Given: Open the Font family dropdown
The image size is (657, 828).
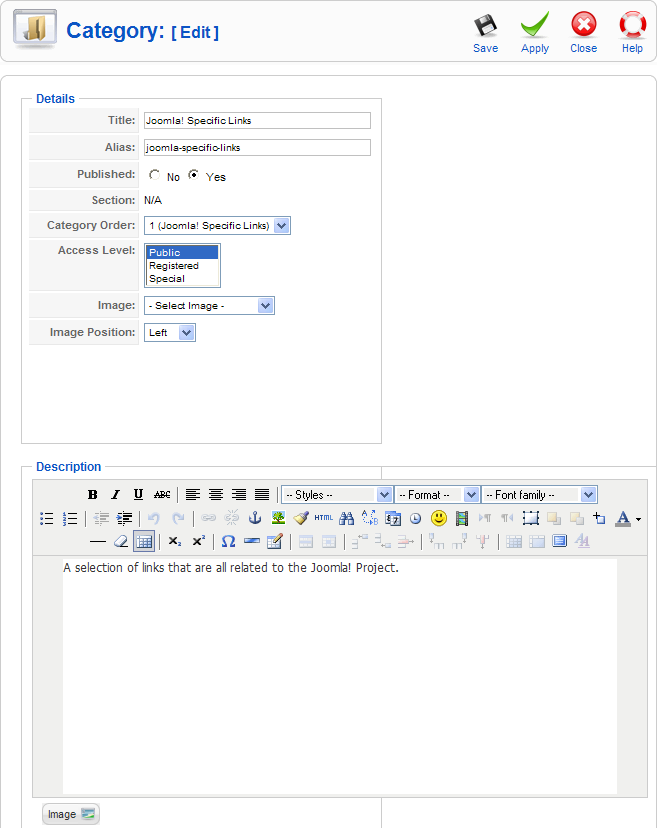Looking at the screenshot, I should pos(539,495).
